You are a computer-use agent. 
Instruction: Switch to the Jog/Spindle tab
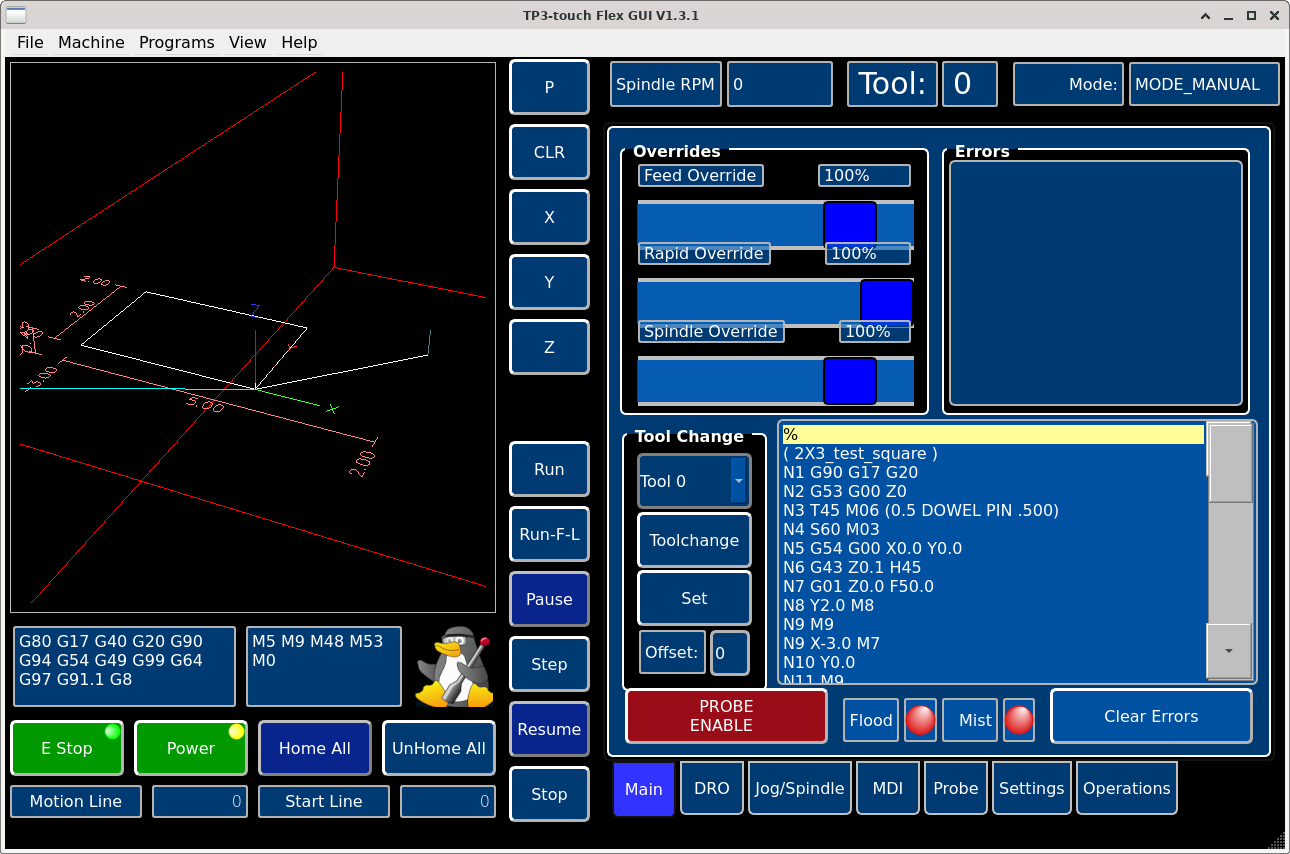(x=800, y=788)
